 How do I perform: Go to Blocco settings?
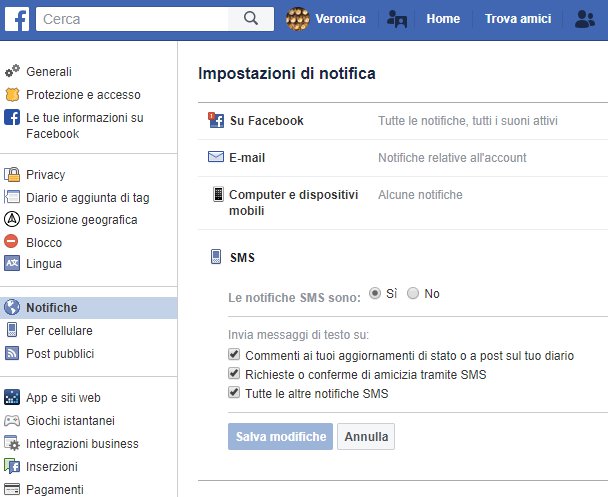(x=44, y=243)
